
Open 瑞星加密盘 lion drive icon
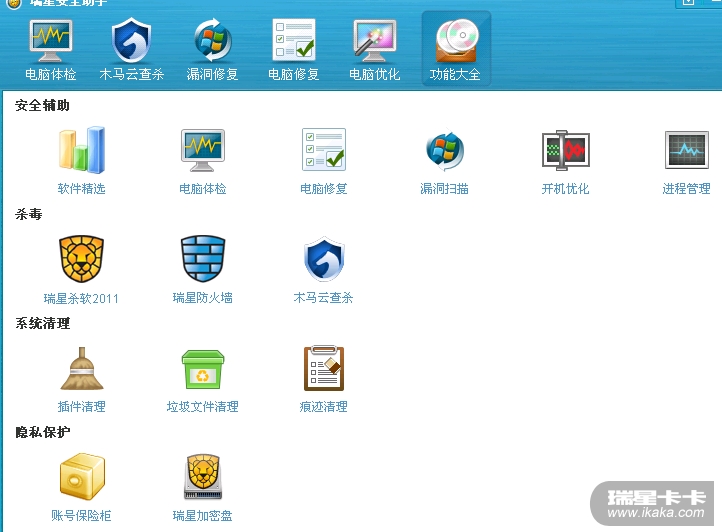click(203, 477)
